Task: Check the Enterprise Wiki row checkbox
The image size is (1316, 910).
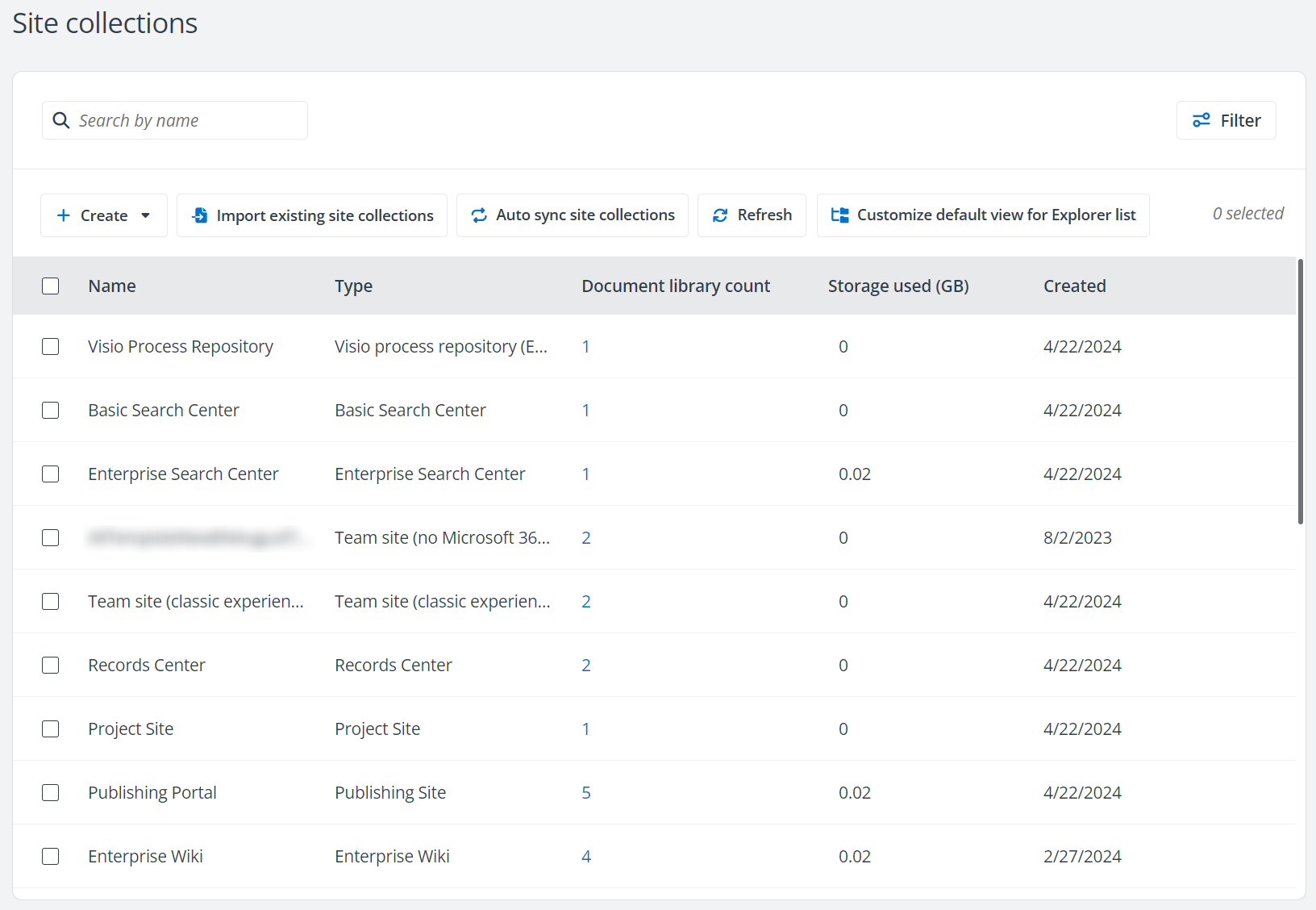Action: coord(50,856)
